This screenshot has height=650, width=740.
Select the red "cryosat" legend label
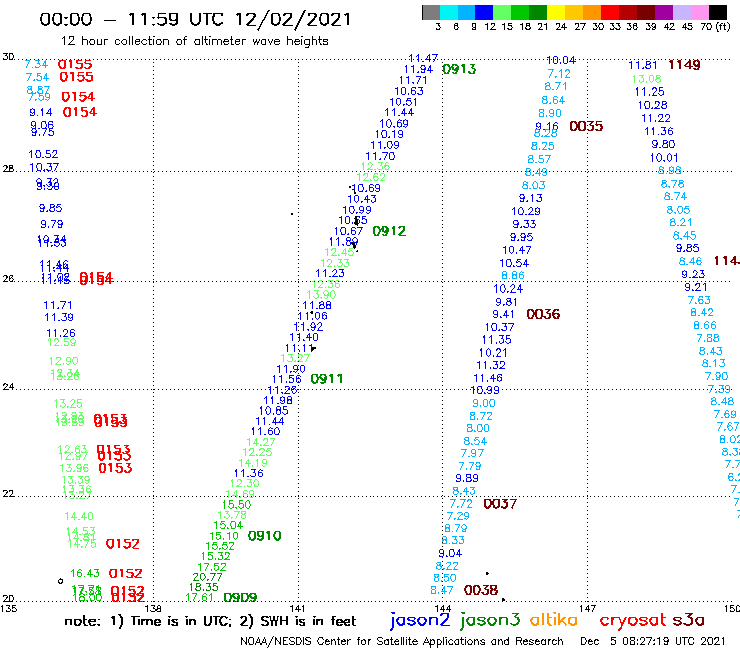633,620
